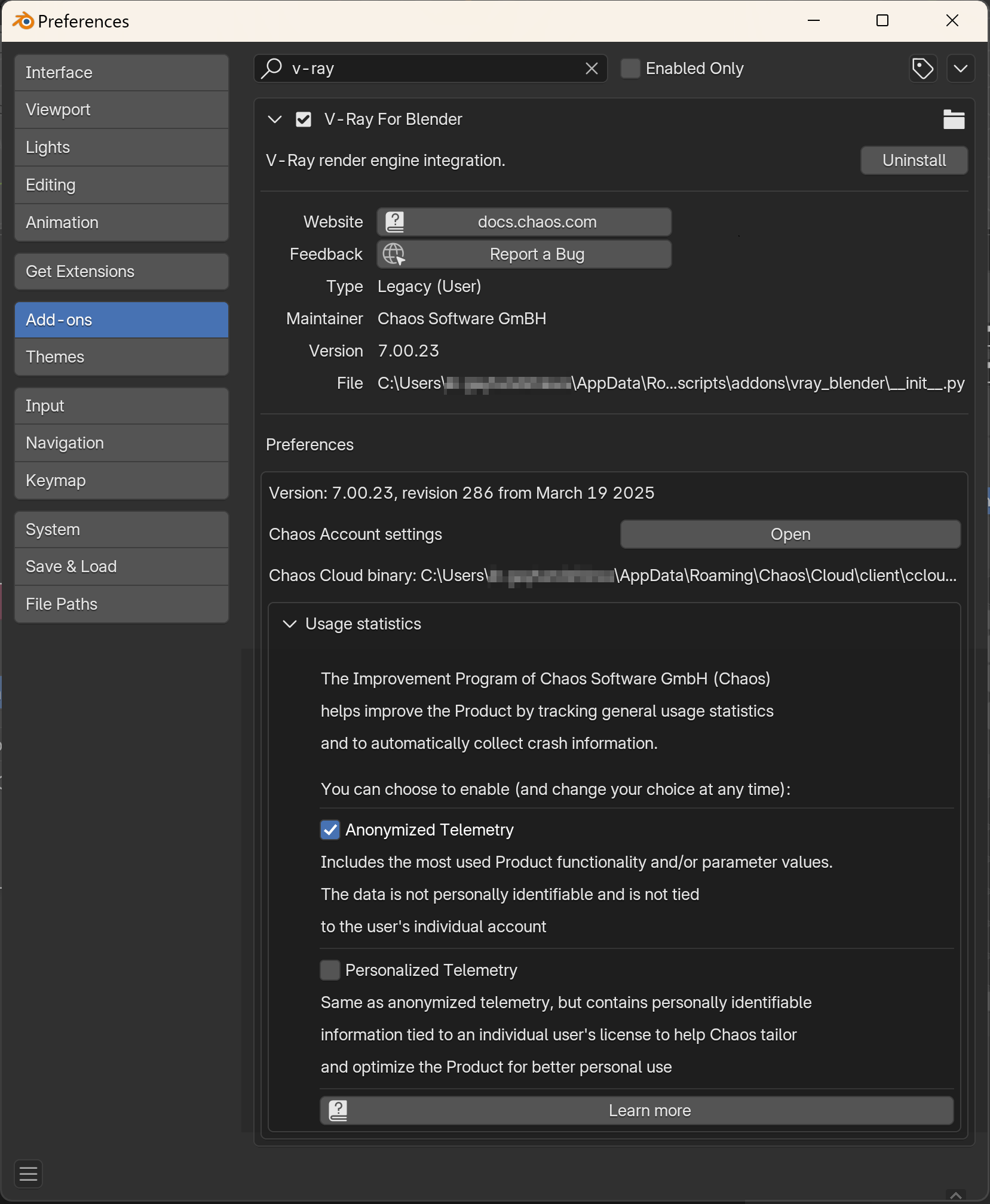Select the Navigation tab

(x=121, y=443)
